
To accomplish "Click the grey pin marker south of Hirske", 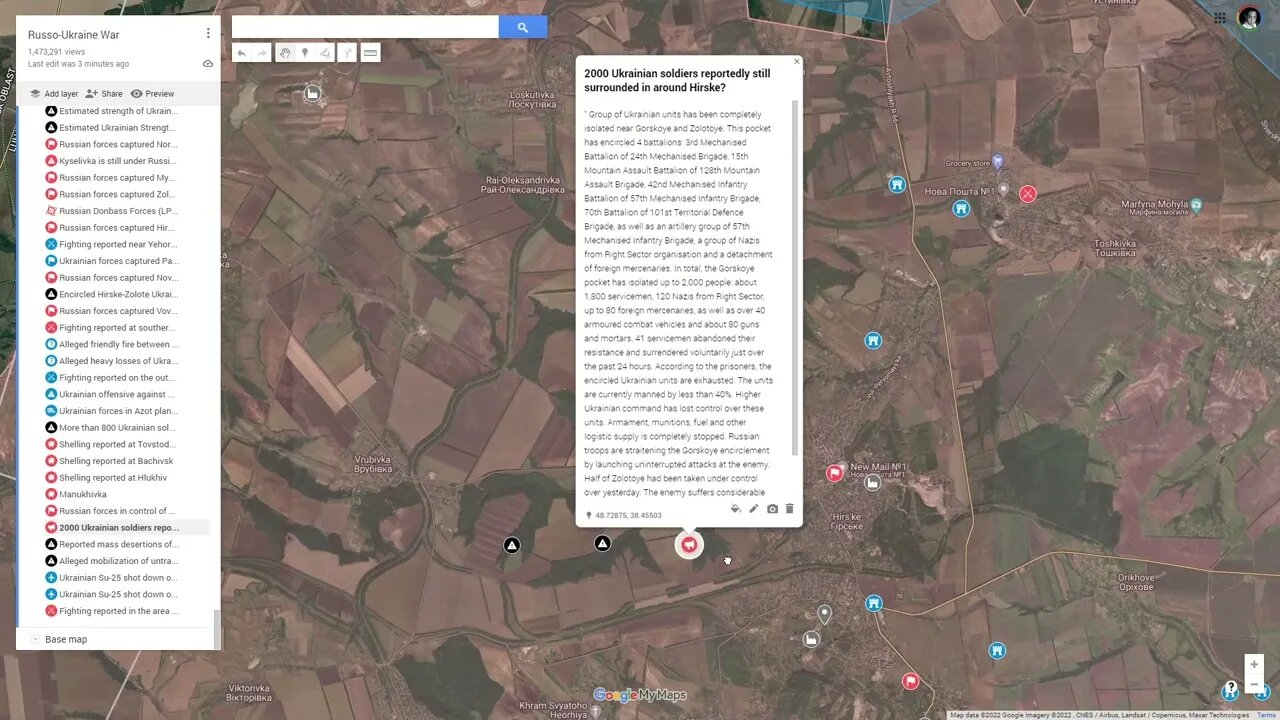I will tap(824, 614).
